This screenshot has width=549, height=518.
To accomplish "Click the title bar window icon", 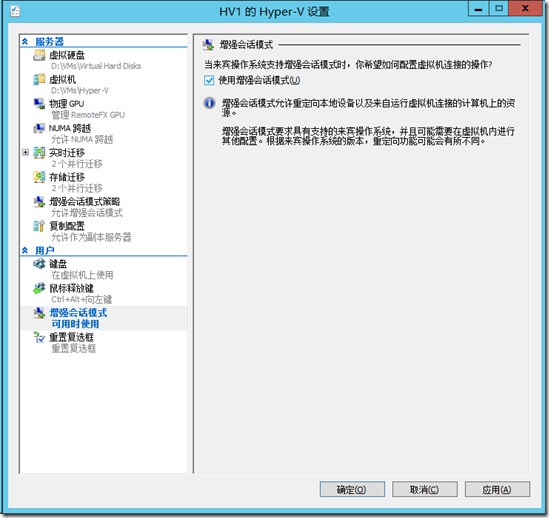I will (x=15, y=11).
